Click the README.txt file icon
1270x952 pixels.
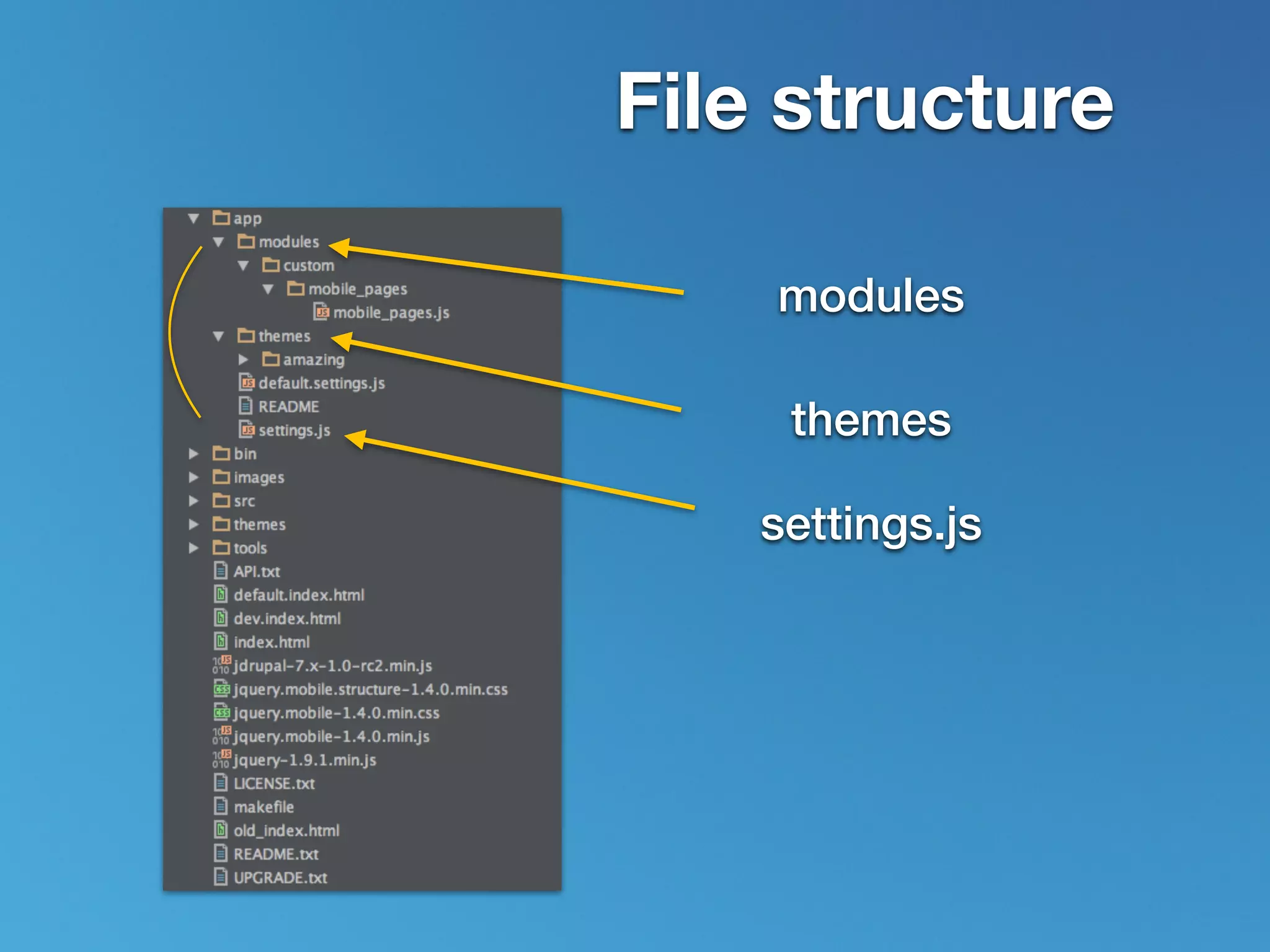(x=221, y=853)
